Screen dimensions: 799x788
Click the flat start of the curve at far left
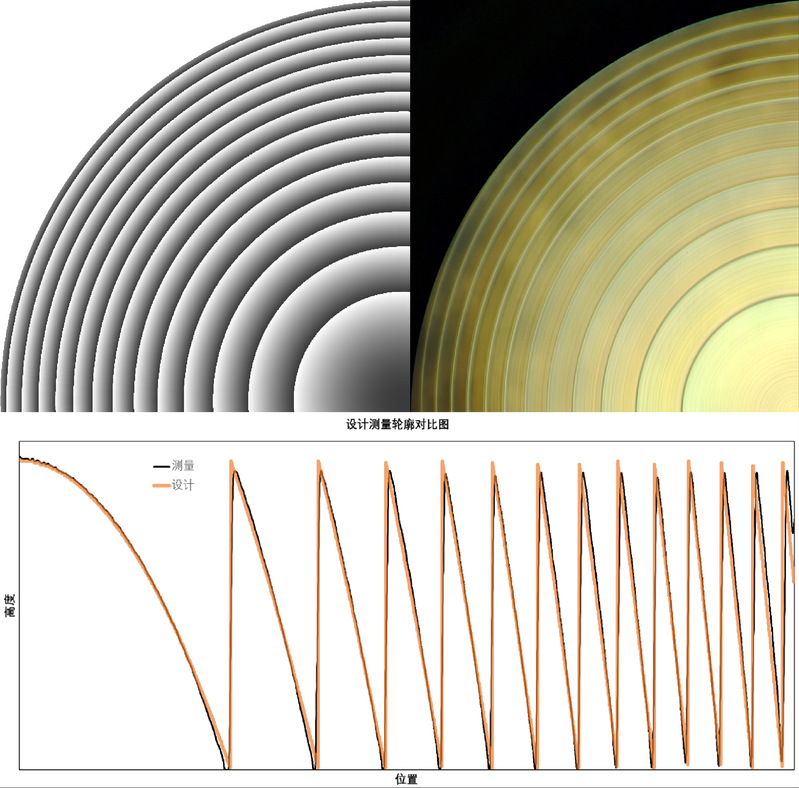tap(28, 460)
